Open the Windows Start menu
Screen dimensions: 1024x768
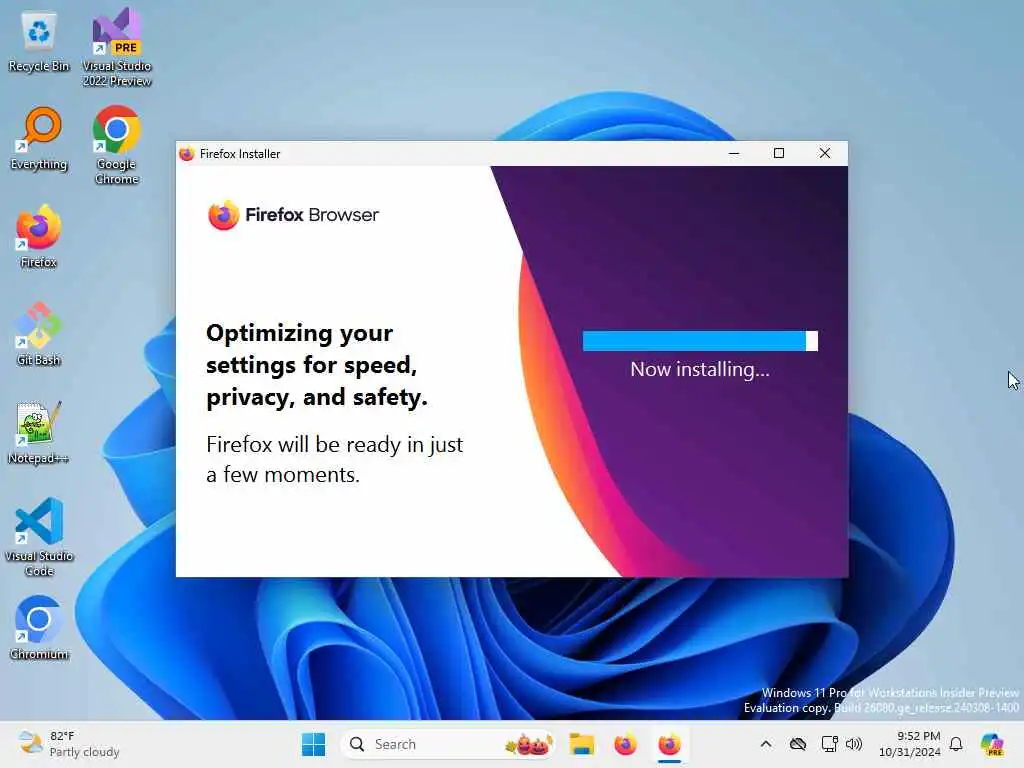click(313, 744)
